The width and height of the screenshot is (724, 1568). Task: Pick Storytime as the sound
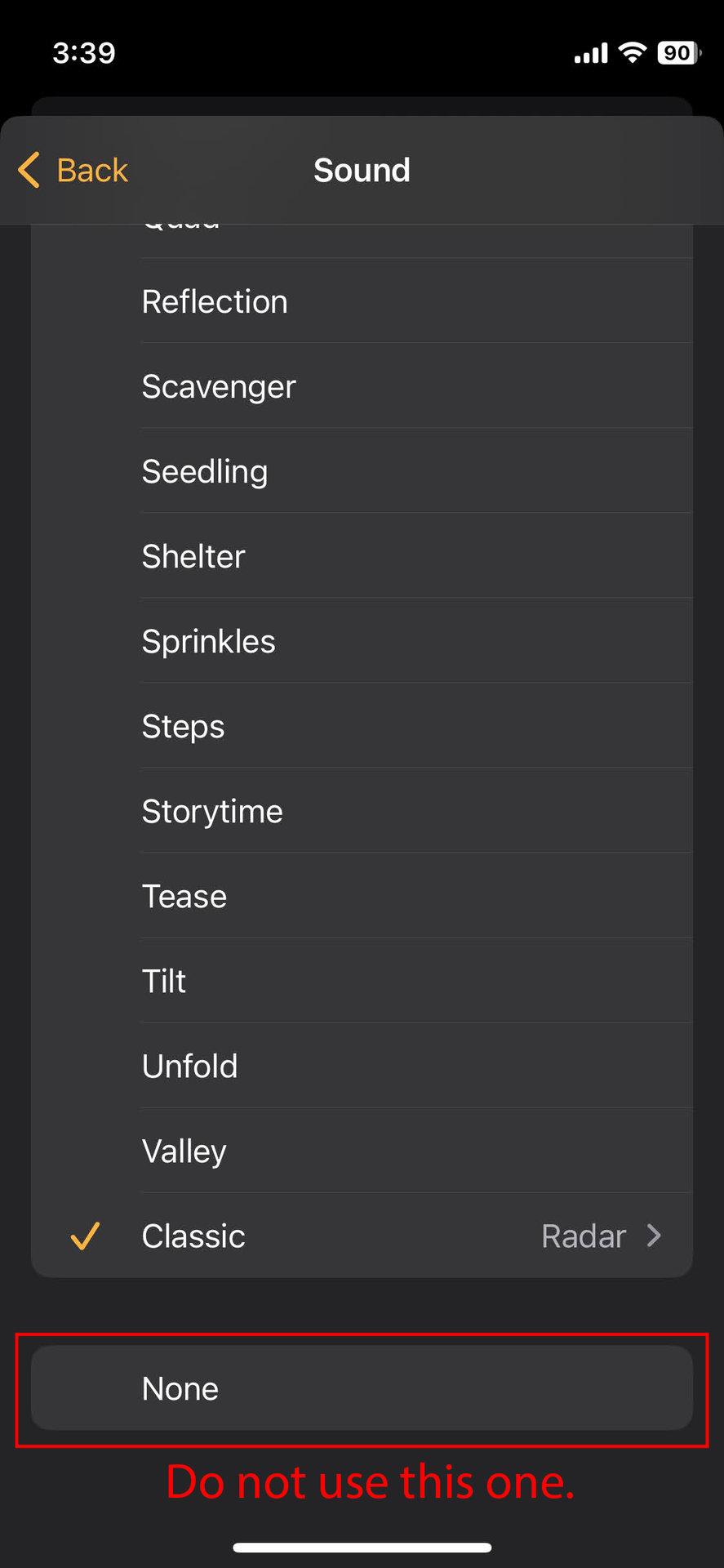coord(212,811)
